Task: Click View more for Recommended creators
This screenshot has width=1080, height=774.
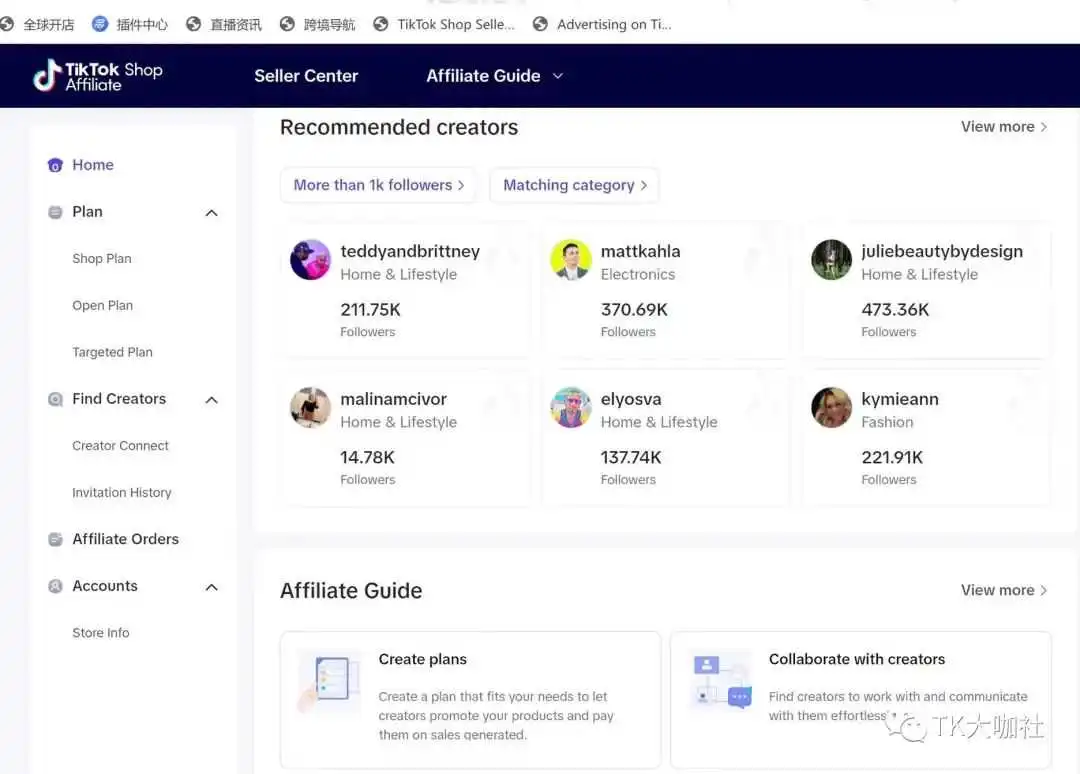Action: point(1004,127)
